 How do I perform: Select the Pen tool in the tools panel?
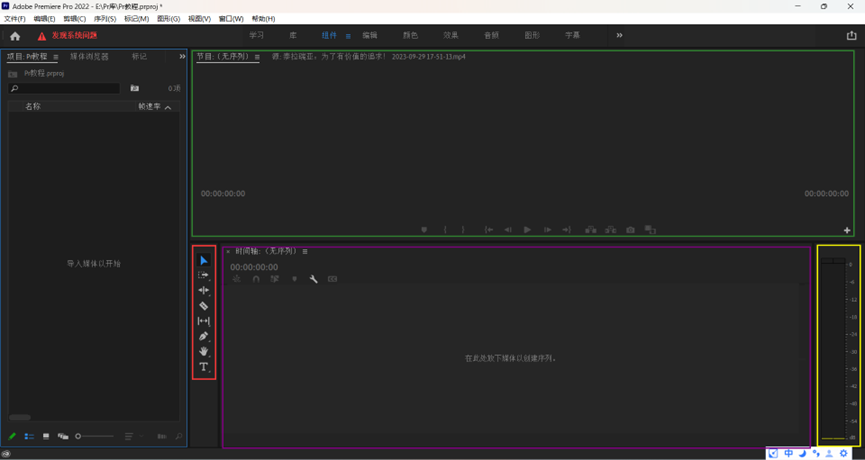pyautogui.click(x=204, y=336)
